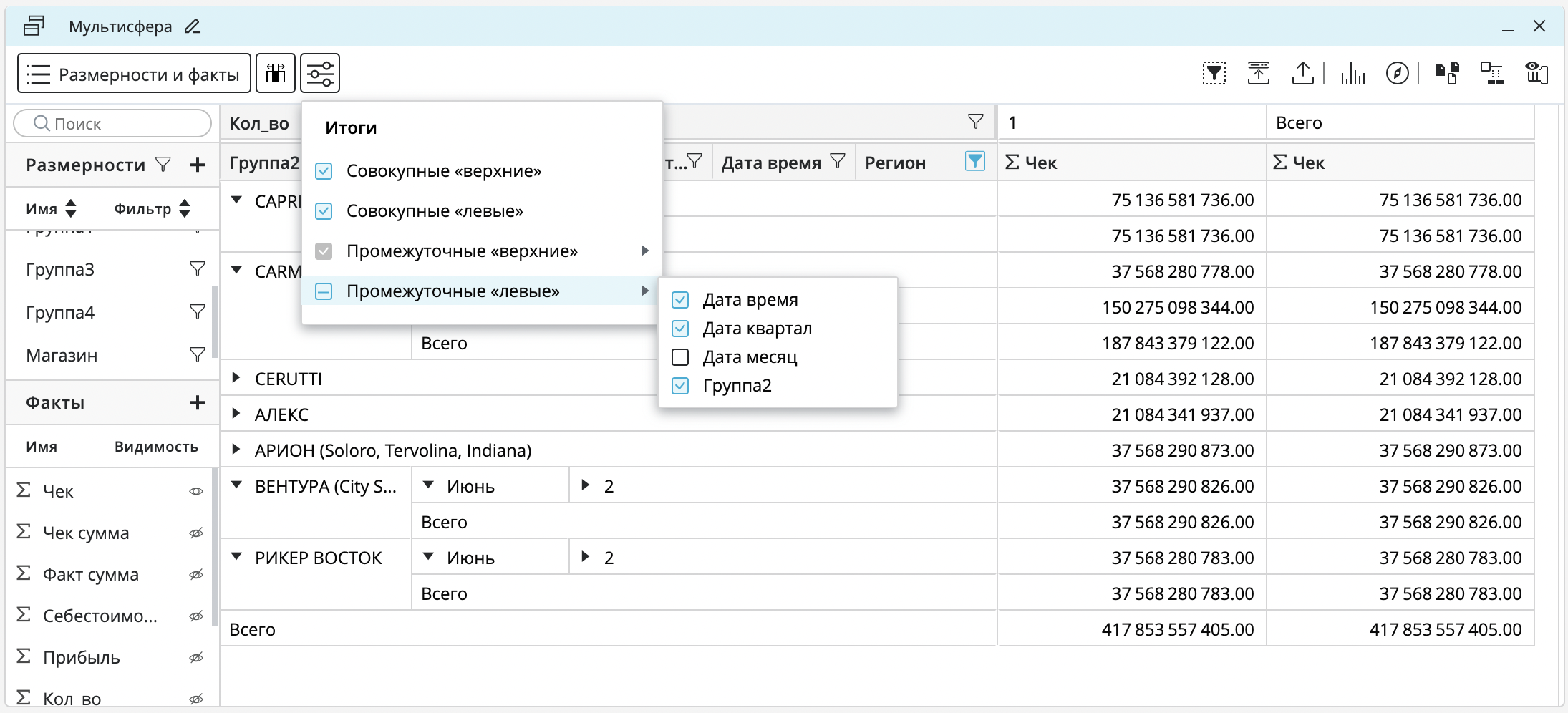This screenshot has height=713, width=1568.
Task: Click the active filter icon on Регион column
Action: tap(974, 162)
